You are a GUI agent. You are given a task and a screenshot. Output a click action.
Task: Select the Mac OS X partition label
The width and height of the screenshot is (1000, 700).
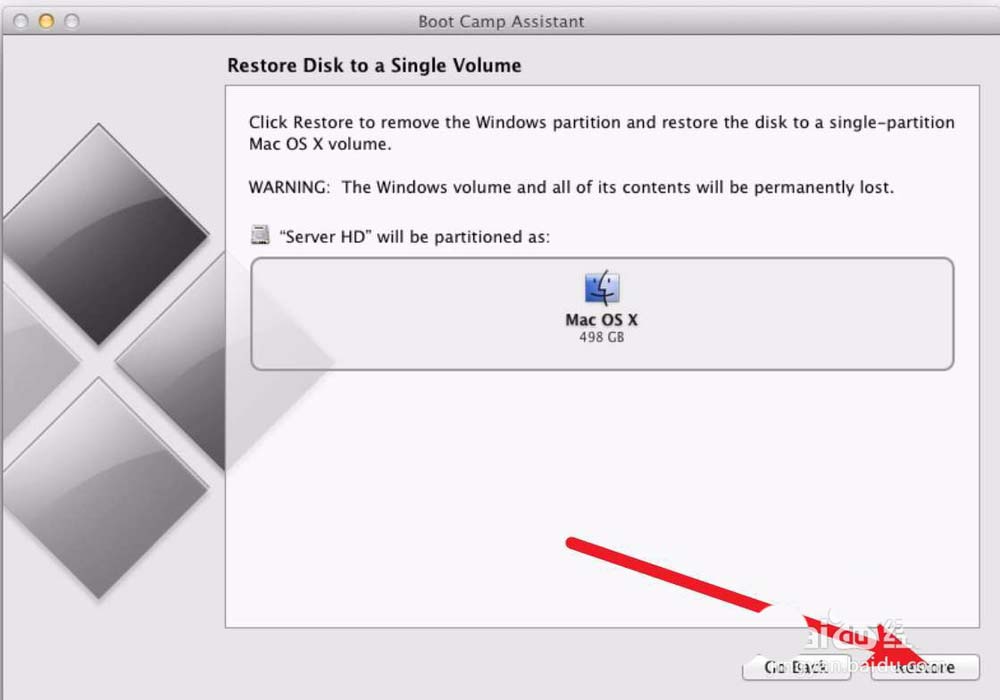601,319
